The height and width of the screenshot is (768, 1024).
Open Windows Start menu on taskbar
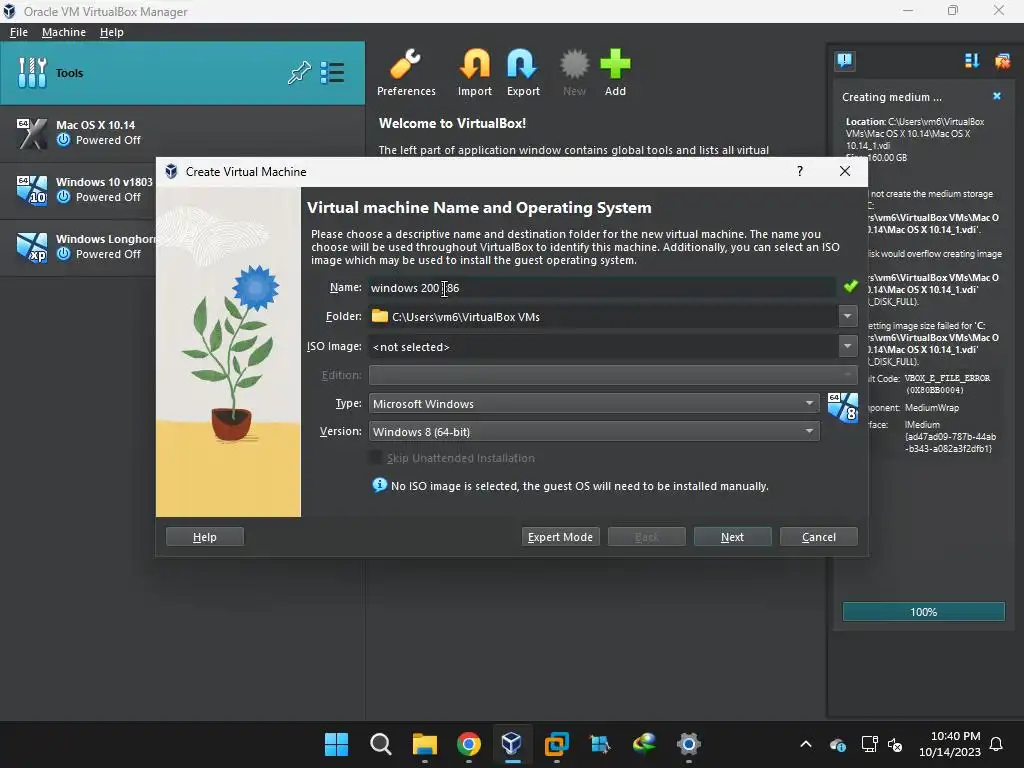coord(337,744)
